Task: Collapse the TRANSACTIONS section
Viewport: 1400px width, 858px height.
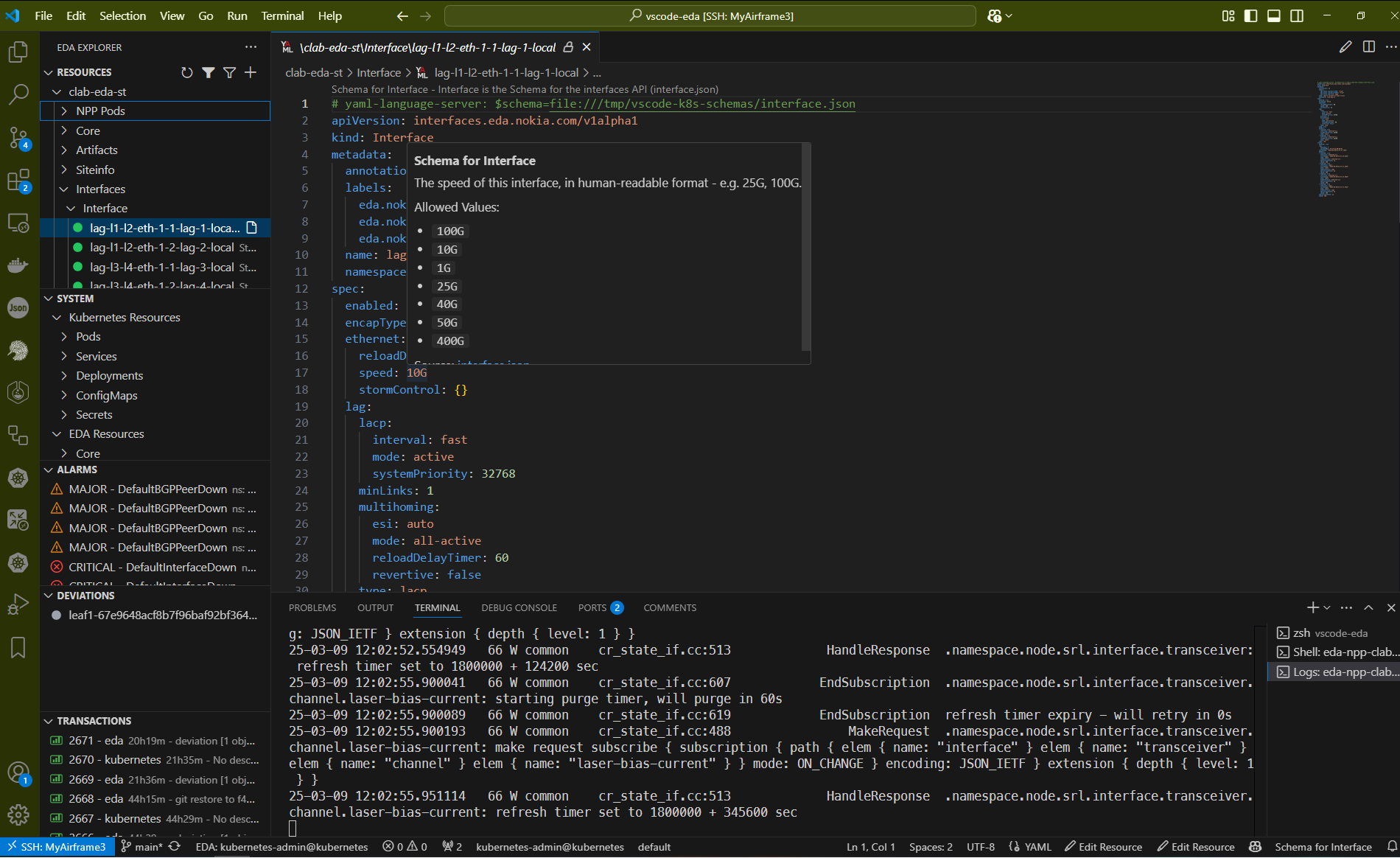Action: click(49, 721)
